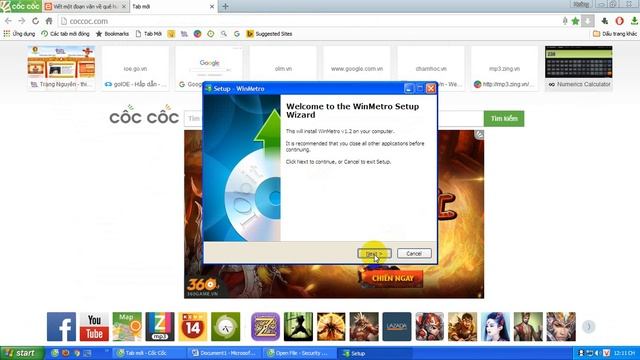Click the microphone icon in address bar
The image size is (640, 360).
(565, 21)
